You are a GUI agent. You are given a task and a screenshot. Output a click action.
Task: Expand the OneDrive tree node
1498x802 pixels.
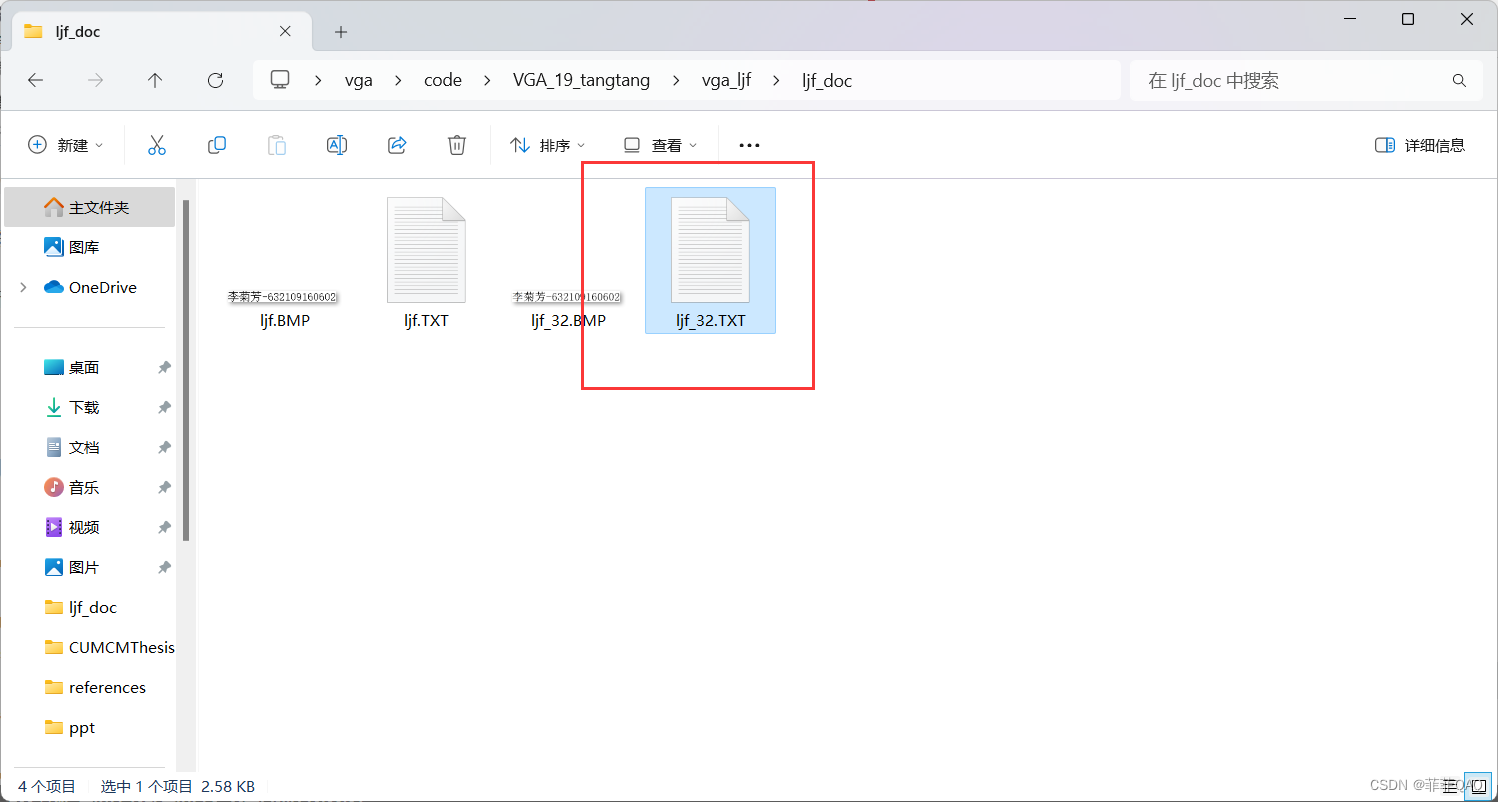tap(23, 287)
